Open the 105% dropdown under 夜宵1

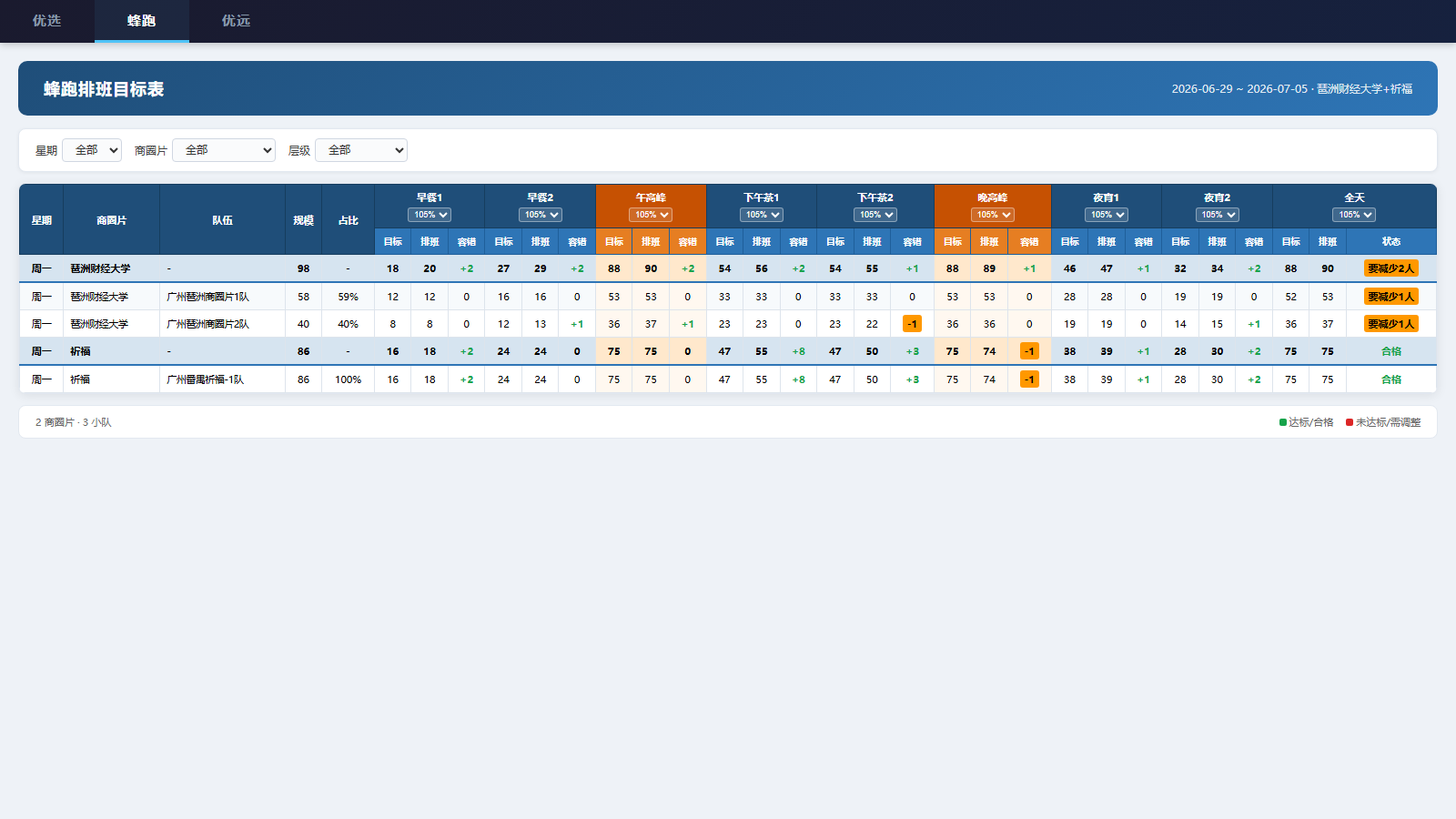point(1107,215)
